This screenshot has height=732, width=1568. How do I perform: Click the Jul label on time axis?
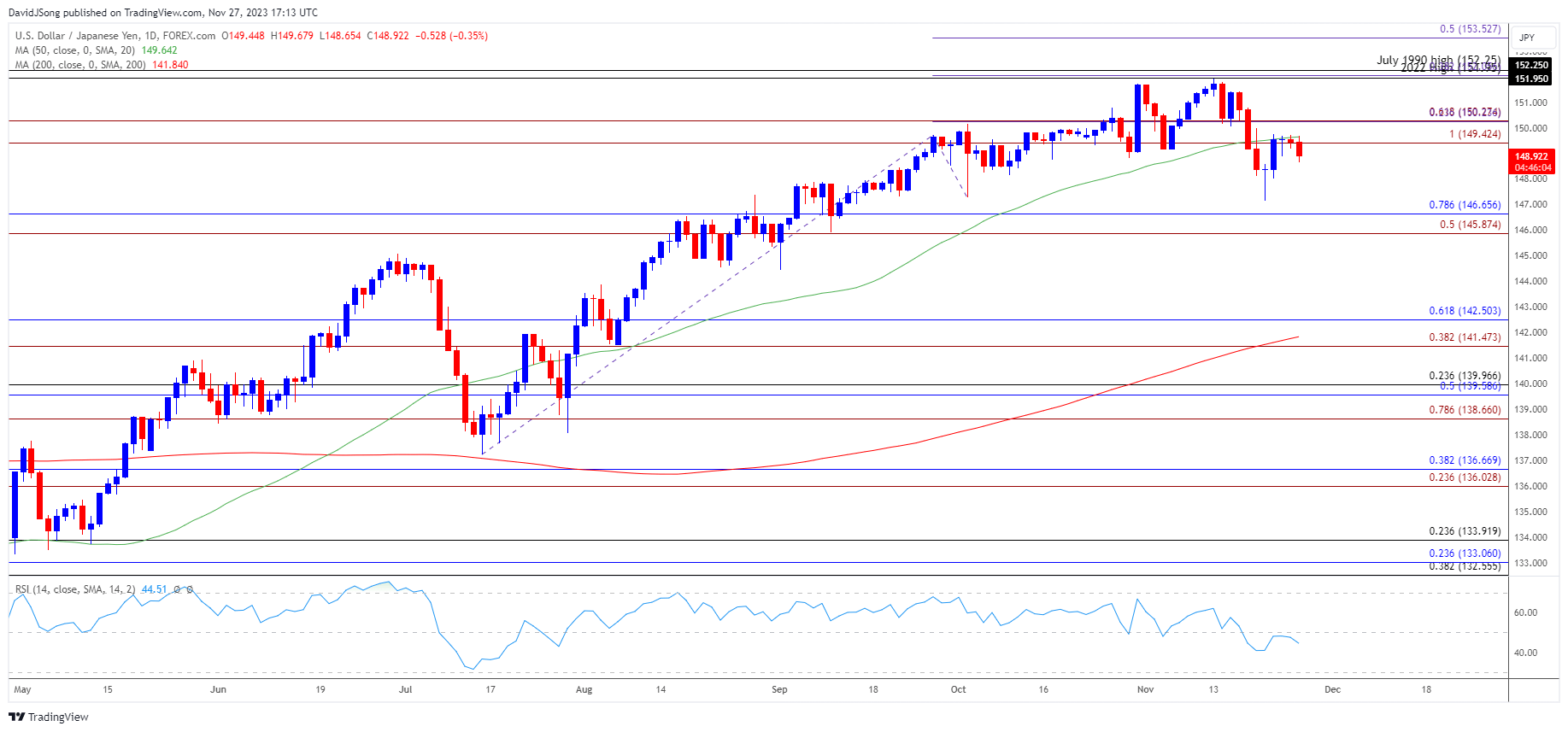coord(405,689)
